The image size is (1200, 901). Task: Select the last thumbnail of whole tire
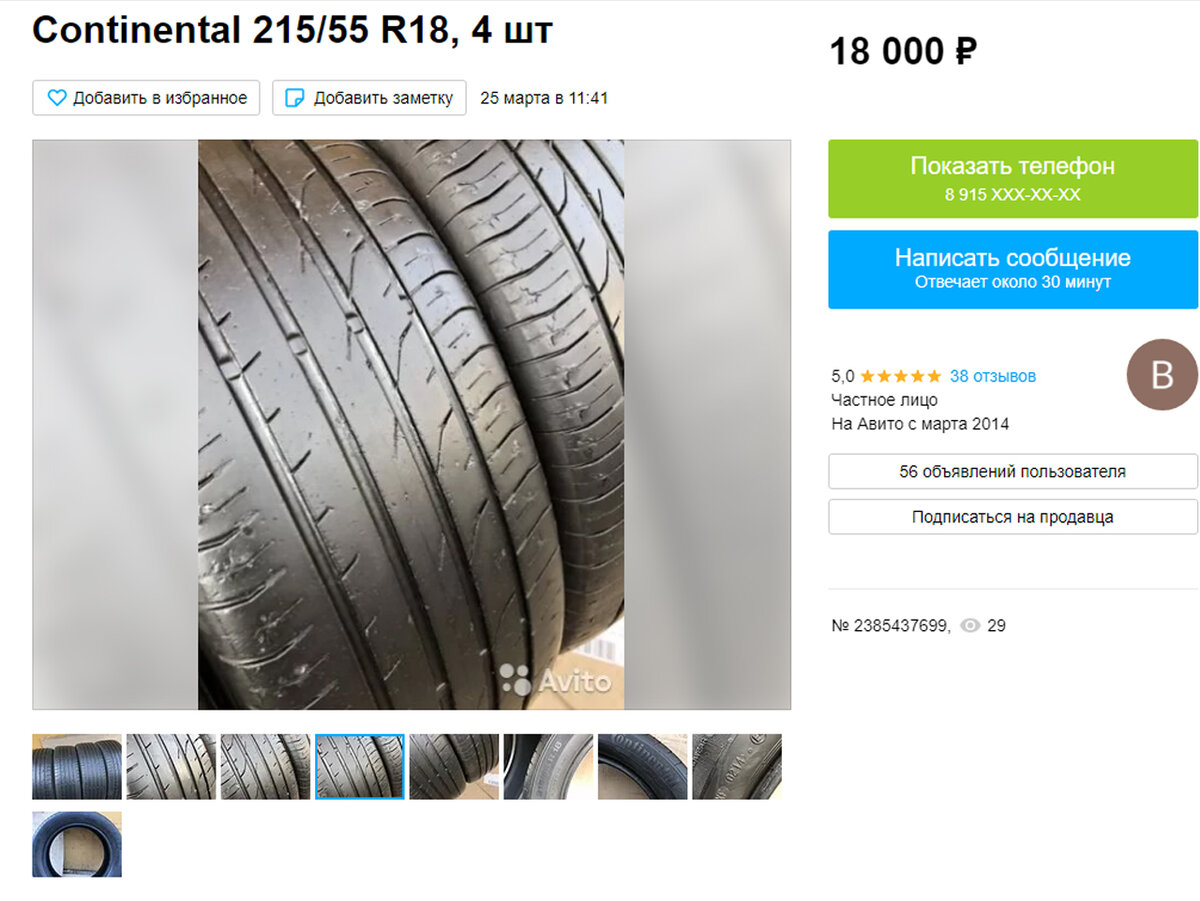click(x=77, y=844)
